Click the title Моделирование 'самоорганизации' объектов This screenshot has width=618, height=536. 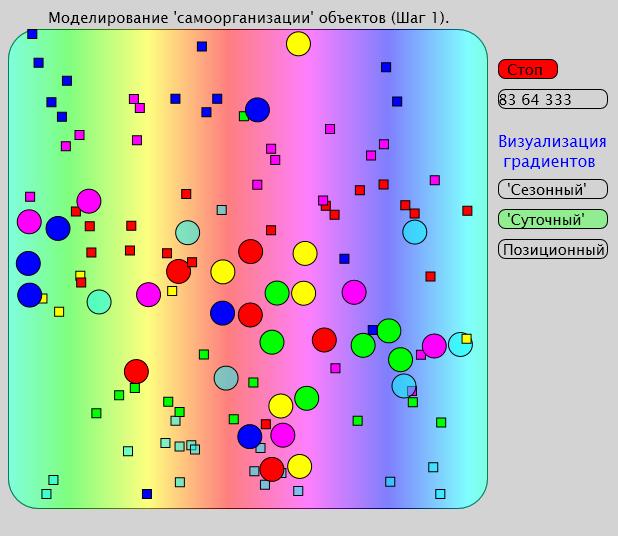click(248, 18)
